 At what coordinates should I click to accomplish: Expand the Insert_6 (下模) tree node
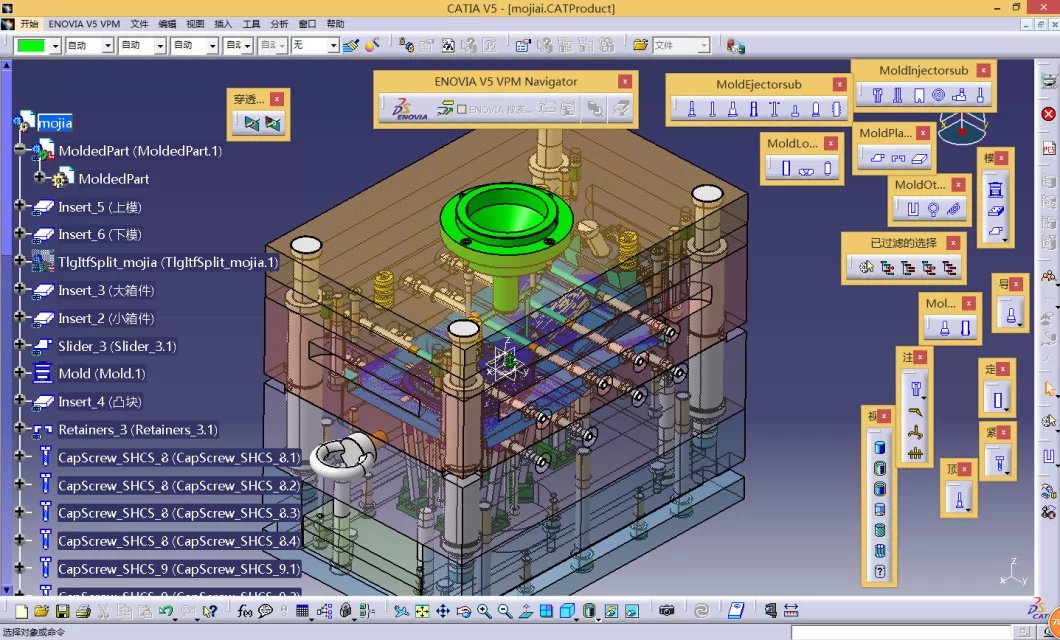(x=19, y=232)
